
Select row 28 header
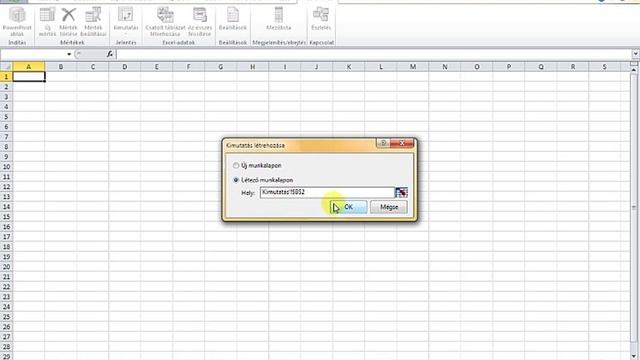click(x=6, y=347)
